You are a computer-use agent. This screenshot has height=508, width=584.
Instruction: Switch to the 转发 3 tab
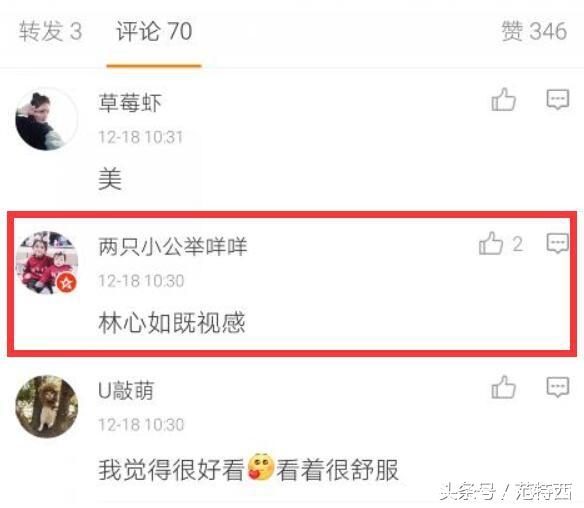pos(50,31)
